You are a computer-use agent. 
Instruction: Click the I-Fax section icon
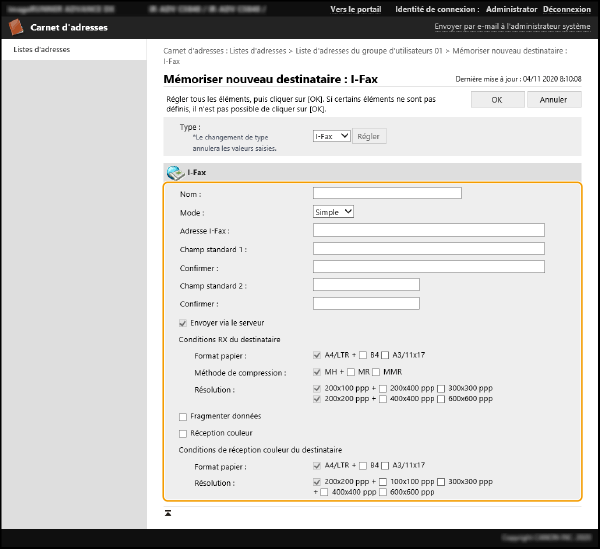pos(175,172)
